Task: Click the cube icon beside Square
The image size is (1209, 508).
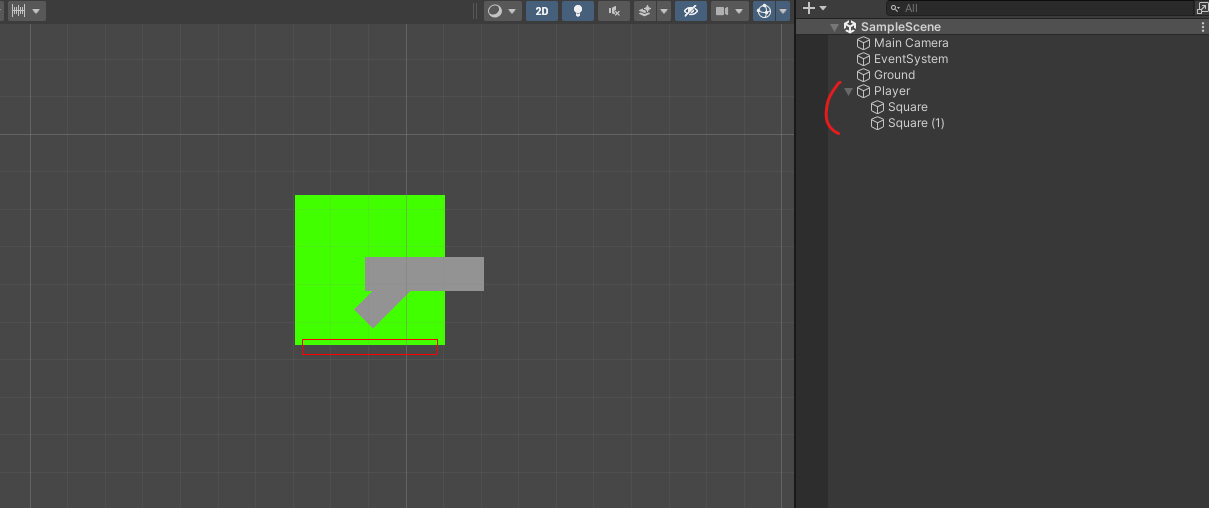Action: (878, 107)
